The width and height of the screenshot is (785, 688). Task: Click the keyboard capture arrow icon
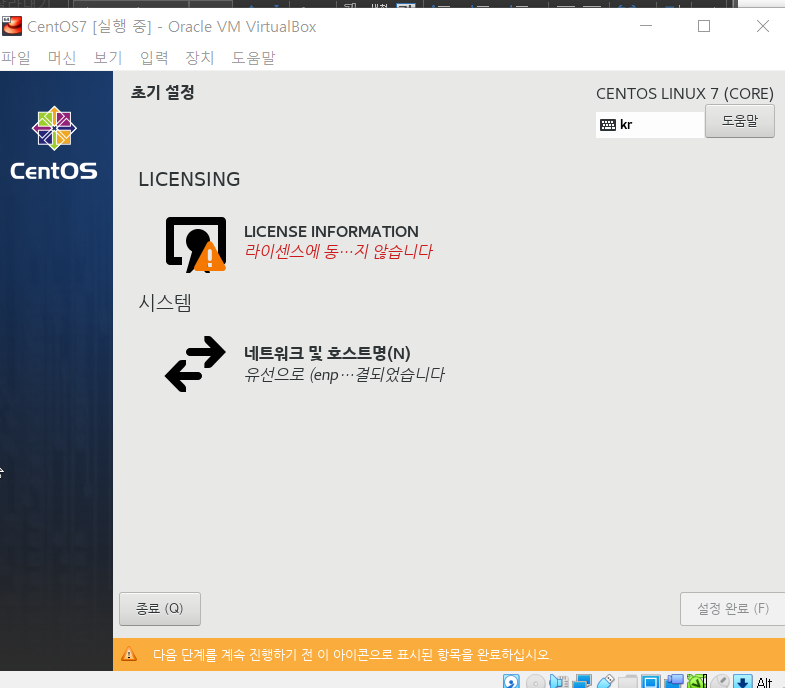(742, 681)
